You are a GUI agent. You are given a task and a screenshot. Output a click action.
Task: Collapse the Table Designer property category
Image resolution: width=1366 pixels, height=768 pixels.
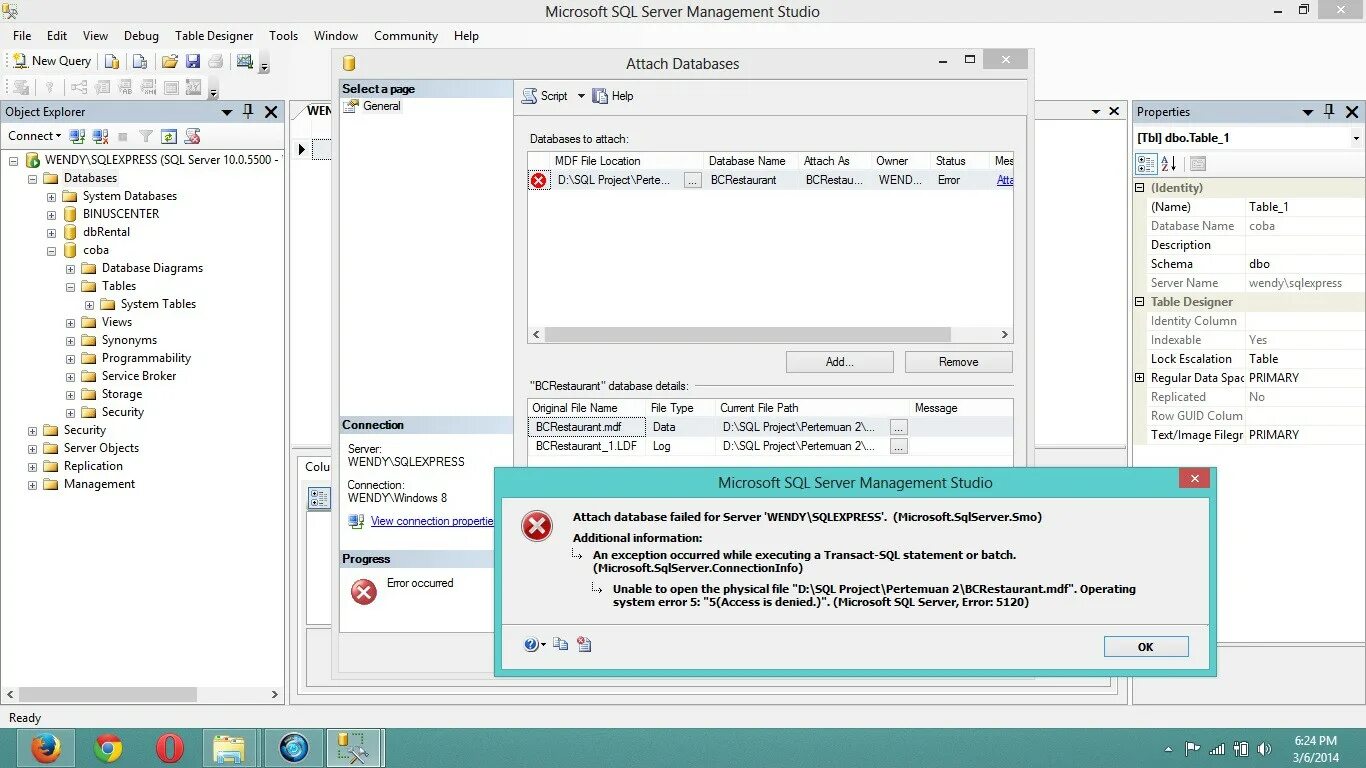1139,301
